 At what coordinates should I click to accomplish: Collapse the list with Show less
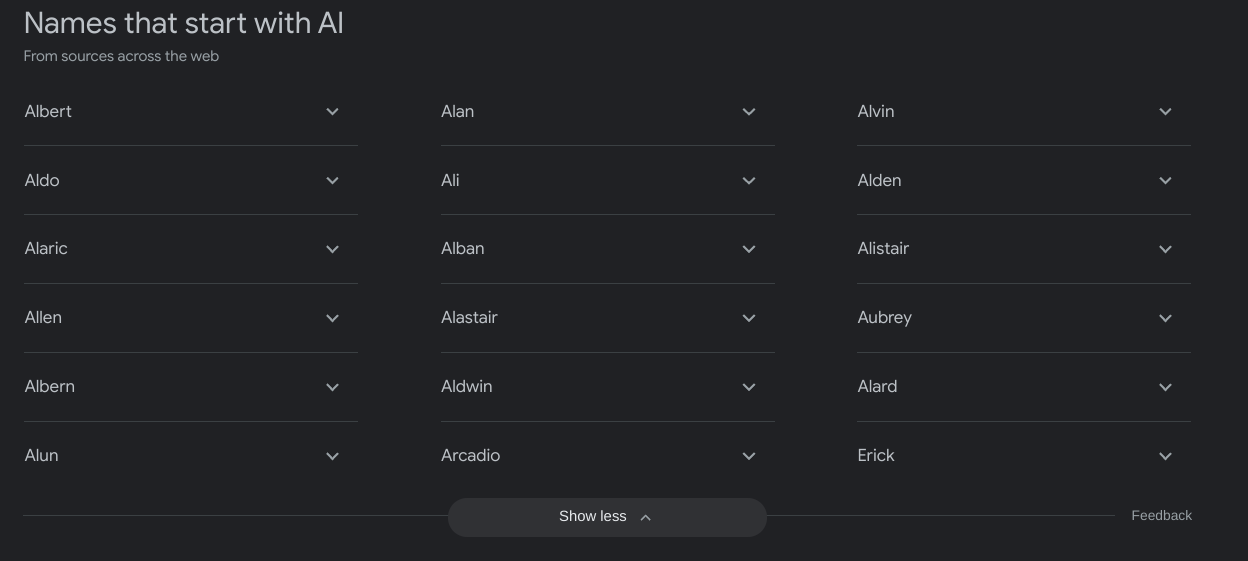coord(606,517)
